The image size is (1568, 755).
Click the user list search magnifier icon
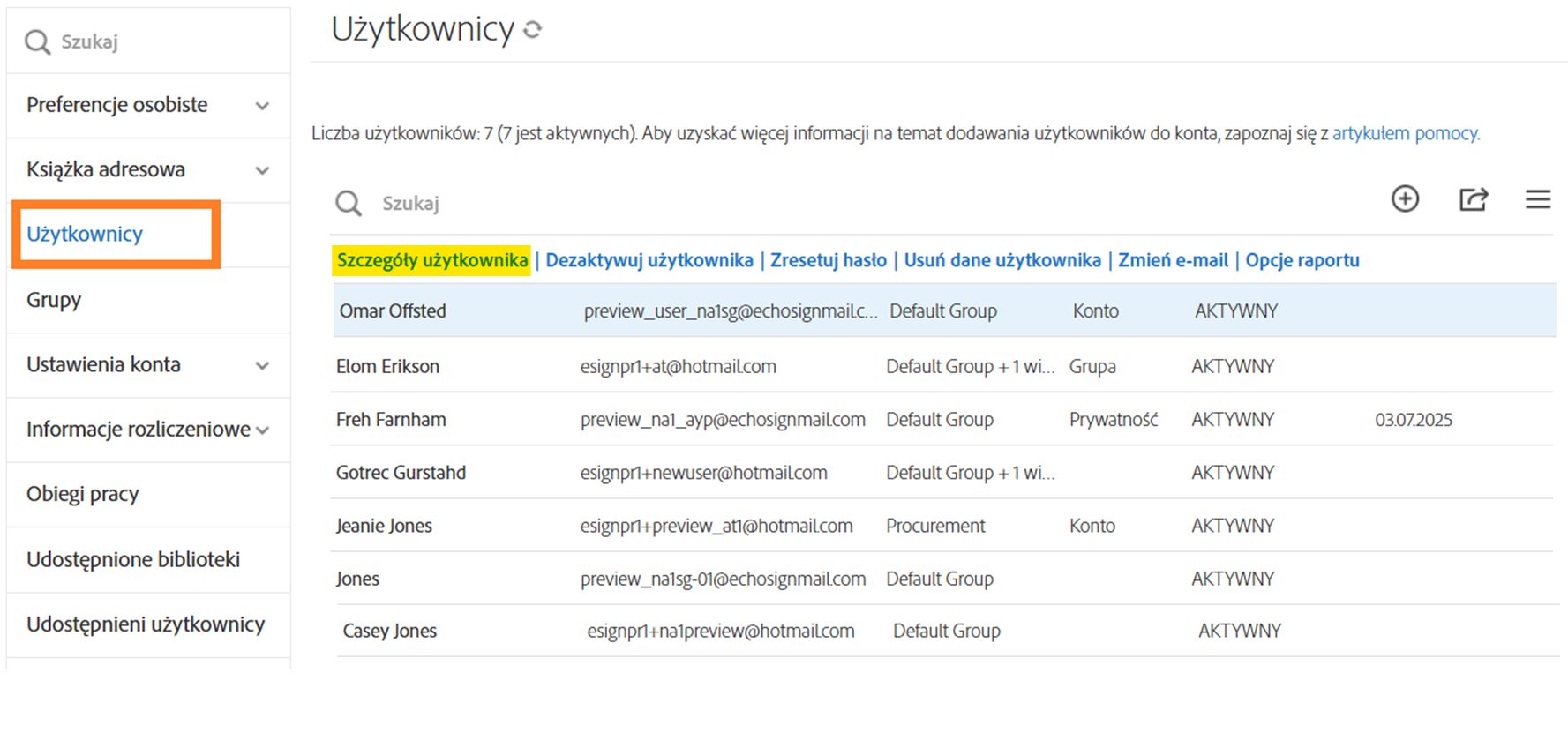point(349,204)
